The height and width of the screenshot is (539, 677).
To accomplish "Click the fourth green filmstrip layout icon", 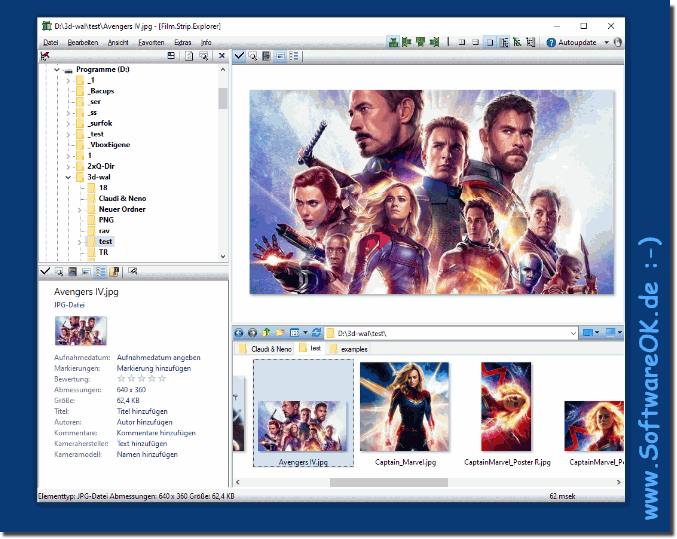I will point(434,42).
